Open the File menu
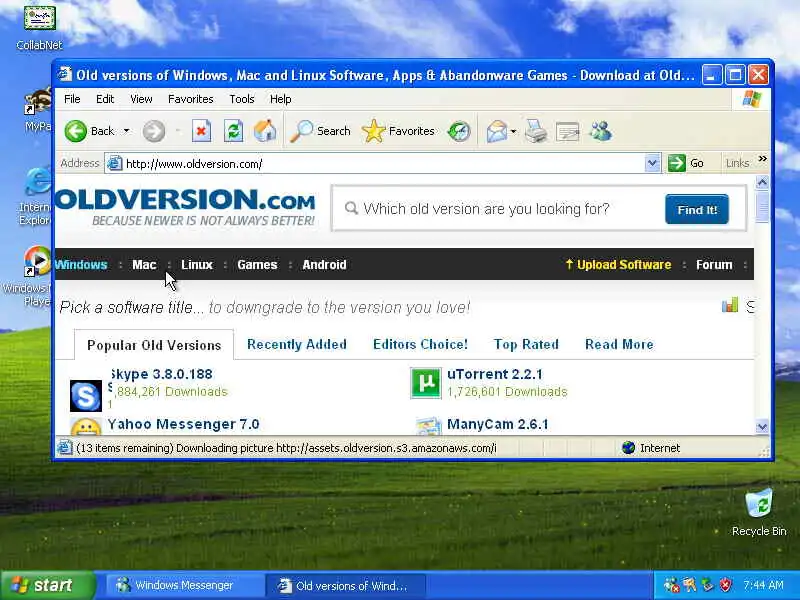Viewport: 800px width, 600px height. 72,99
